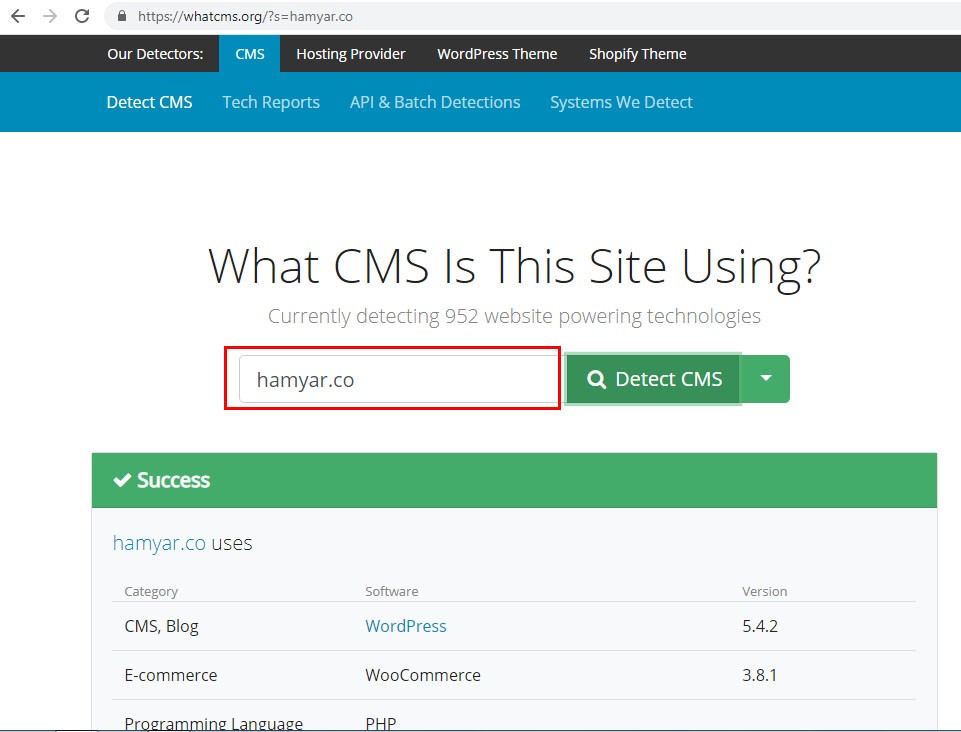Open the hamyar.co link in results
The image size is (961, 732).
(159, 543)
